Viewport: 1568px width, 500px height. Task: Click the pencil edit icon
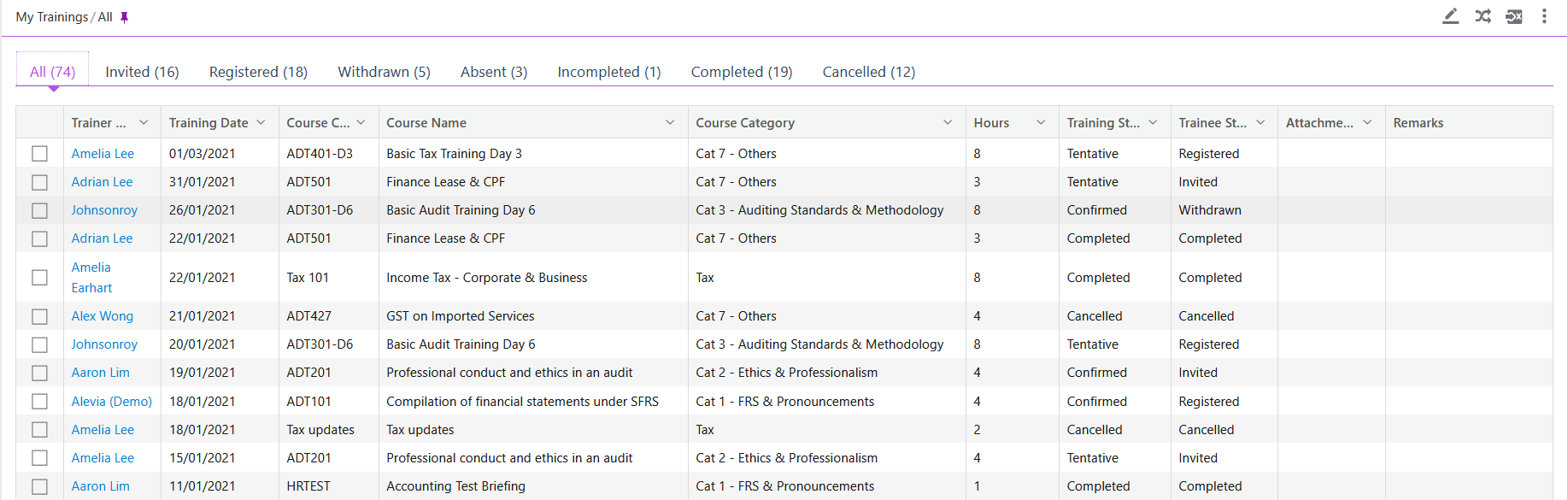coord(1450,16)
